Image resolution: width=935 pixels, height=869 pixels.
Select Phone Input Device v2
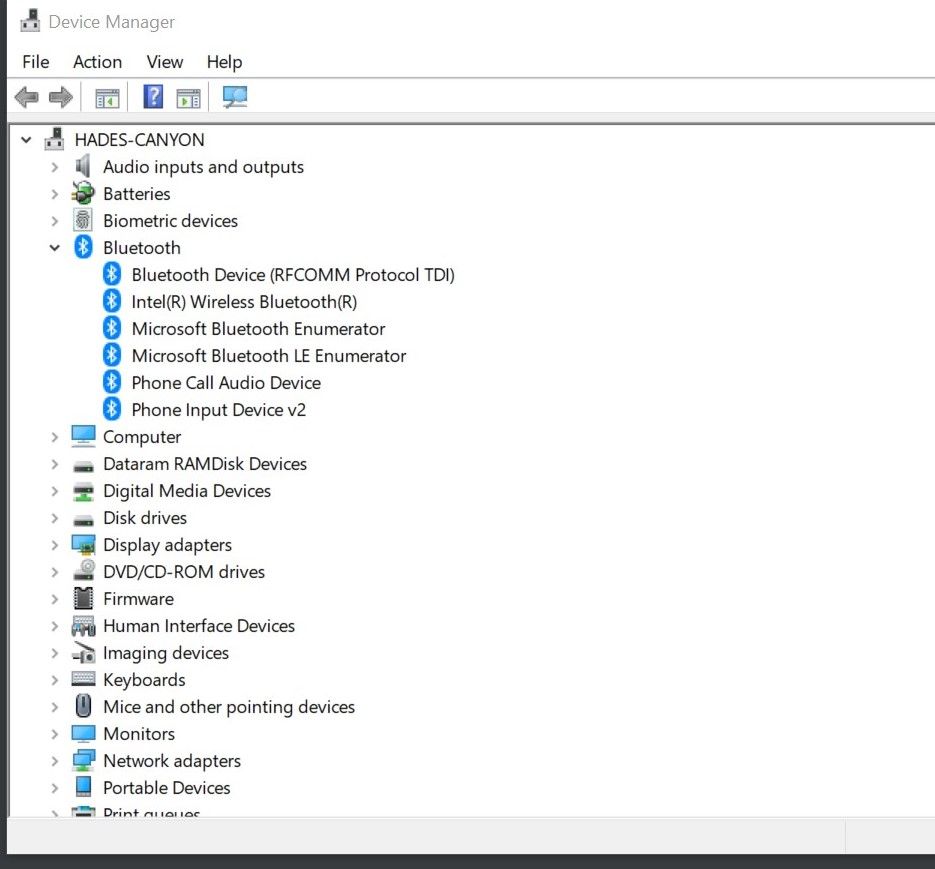pyautogui.click(x=219, y=410)
